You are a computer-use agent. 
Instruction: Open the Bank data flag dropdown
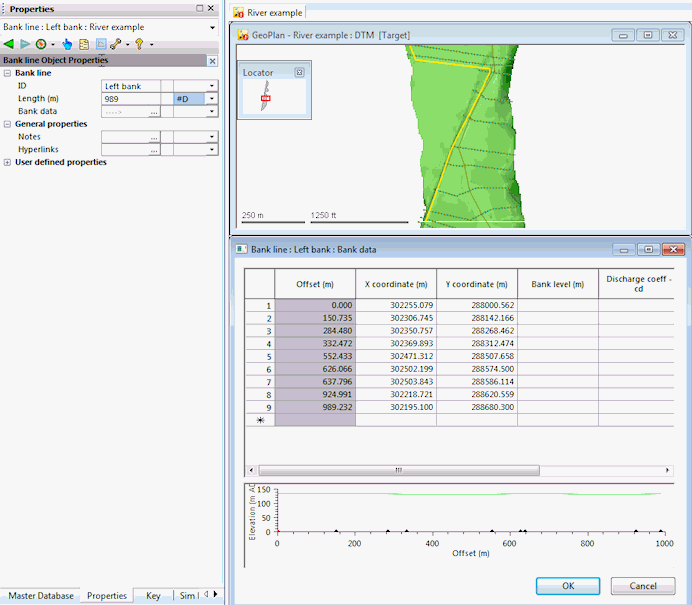pyautogui.click(x=212, y=112)
